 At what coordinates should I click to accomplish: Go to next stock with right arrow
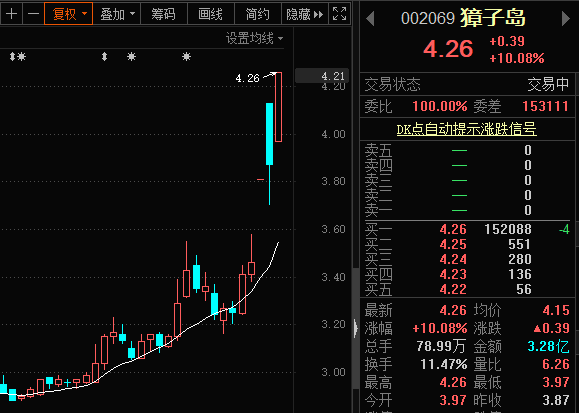tap(565, 18)
